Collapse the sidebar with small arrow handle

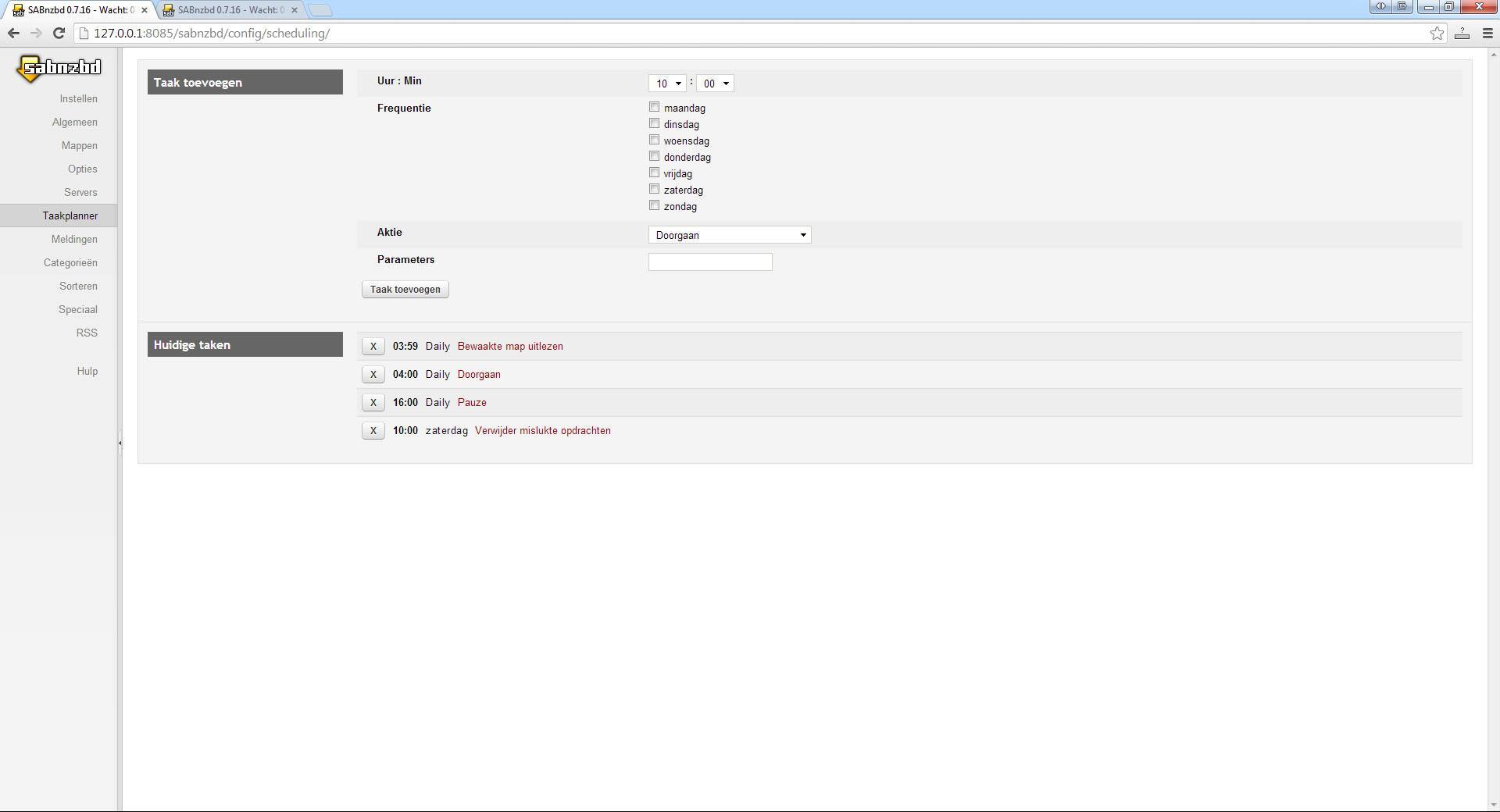(x=120, y=443)
